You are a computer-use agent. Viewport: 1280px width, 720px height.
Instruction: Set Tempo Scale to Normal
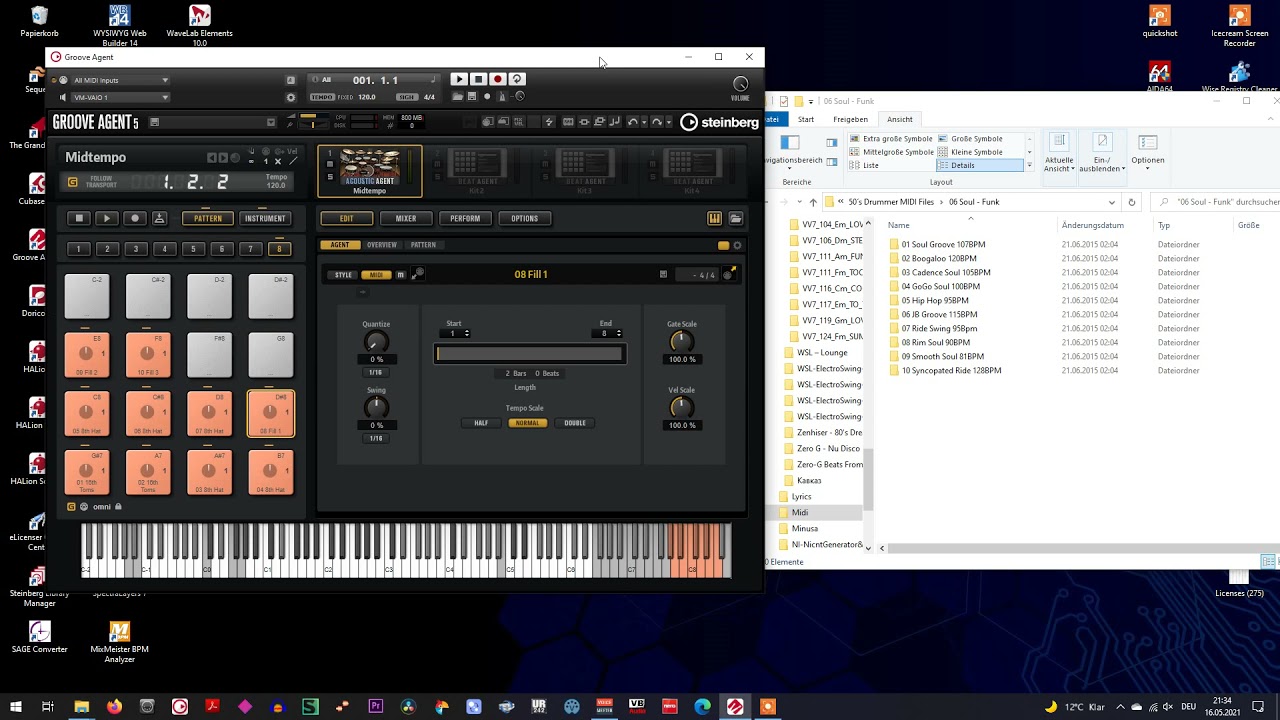click(527, 423)
